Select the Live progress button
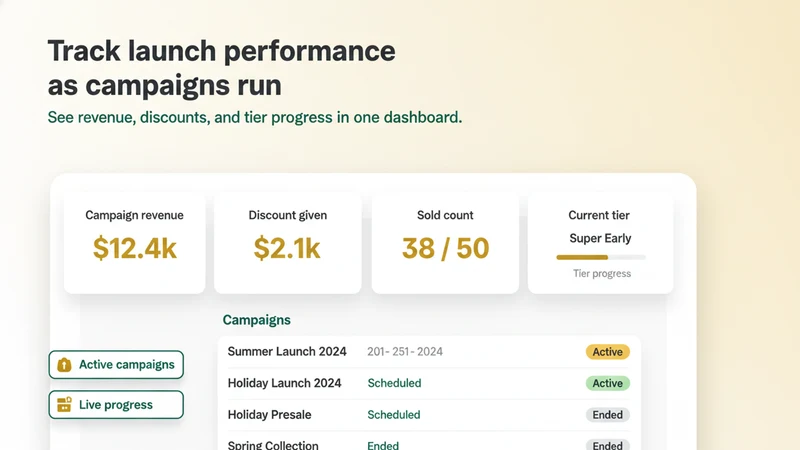Image resolution: width=800 pixels, height=450 pixels. [x=116, y=405]
